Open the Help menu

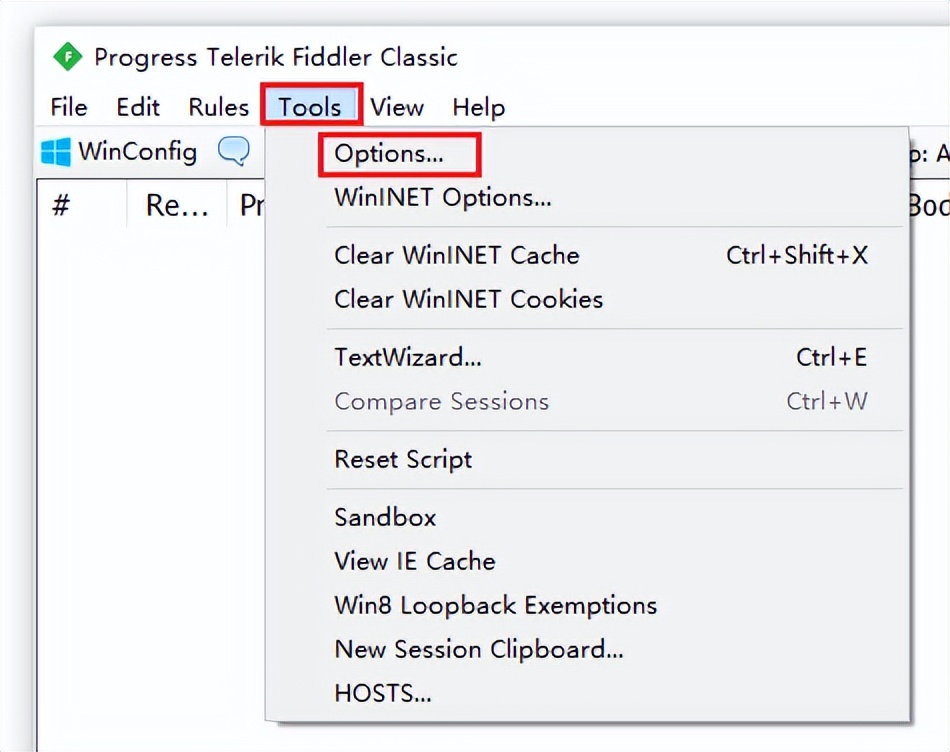(478, 107)
